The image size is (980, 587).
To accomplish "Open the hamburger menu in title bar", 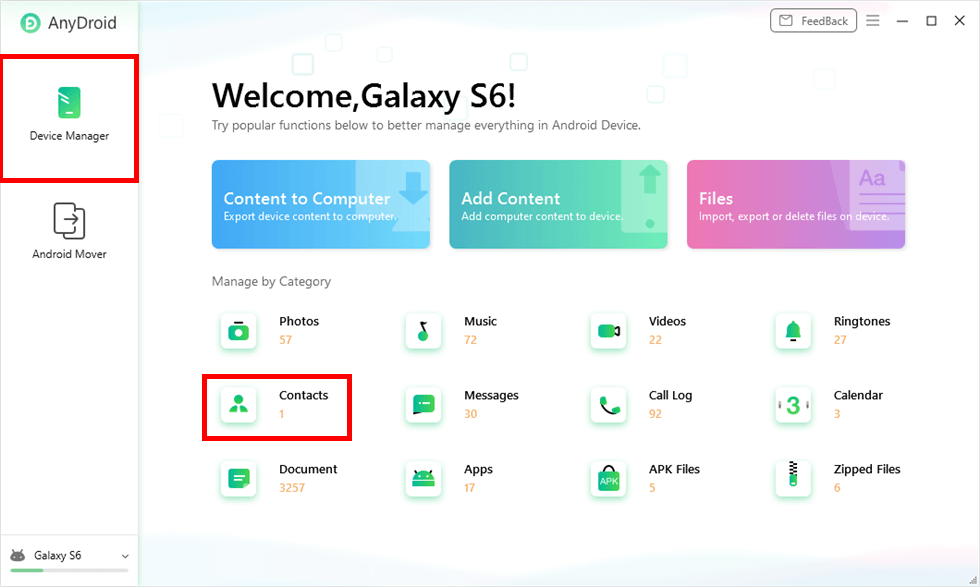I will pyautogui.click(x=872, y=21).
